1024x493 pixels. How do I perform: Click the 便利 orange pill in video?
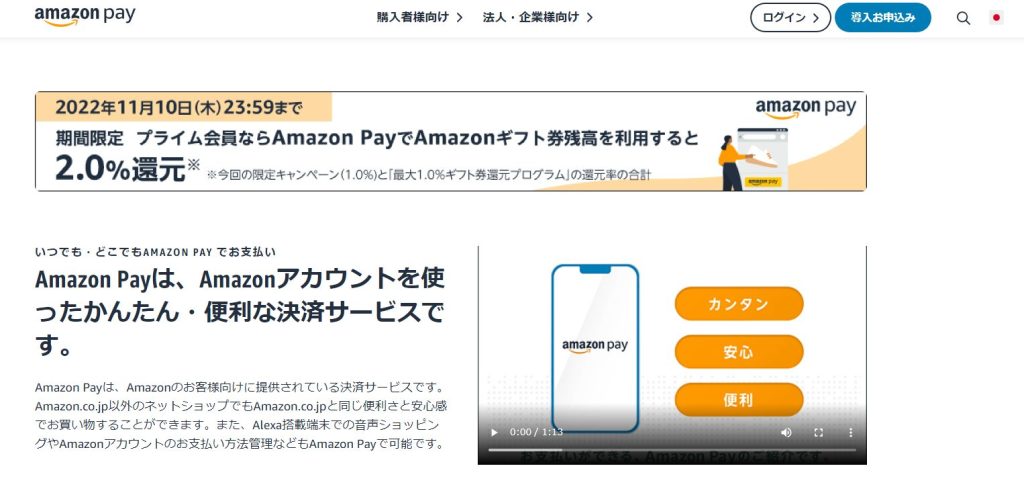[739, 400]
